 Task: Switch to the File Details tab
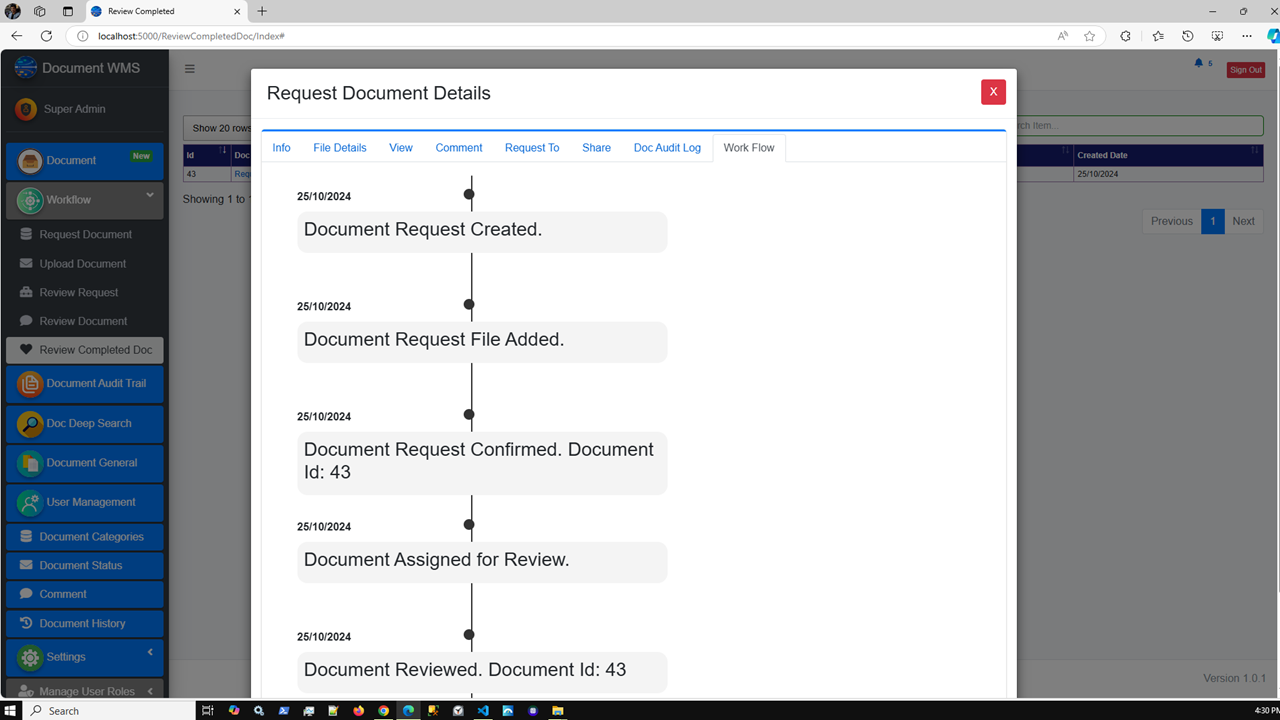coord(339,147)
